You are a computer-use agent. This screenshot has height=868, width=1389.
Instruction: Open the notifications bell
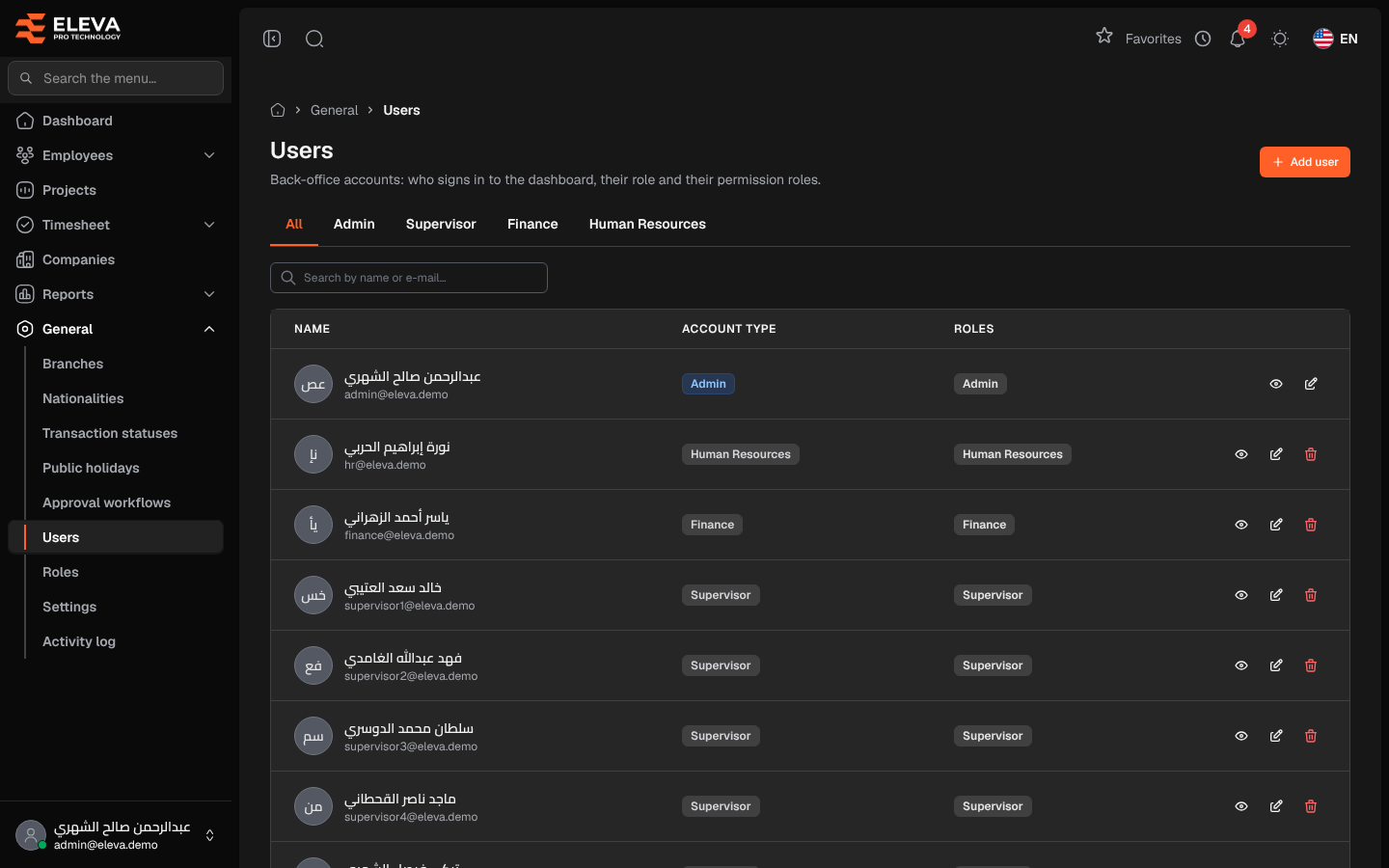pyautogui.click(x=1238, y=39)
